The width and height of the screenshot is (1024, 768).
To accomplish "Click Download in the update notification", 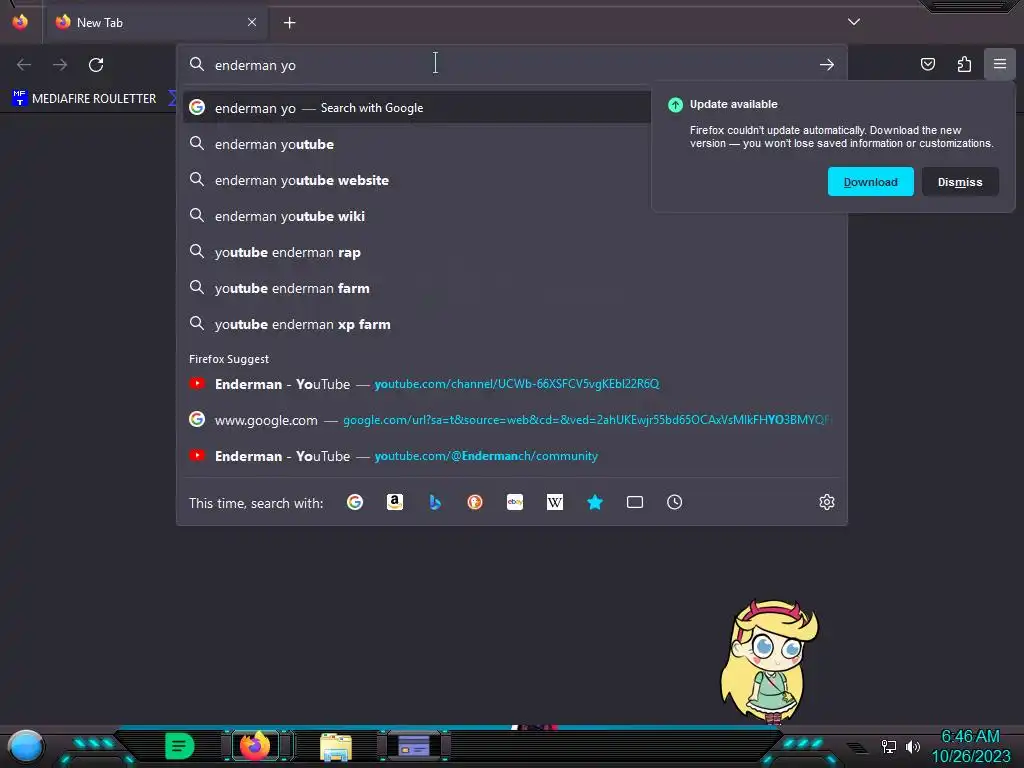I will click(871, 182).
